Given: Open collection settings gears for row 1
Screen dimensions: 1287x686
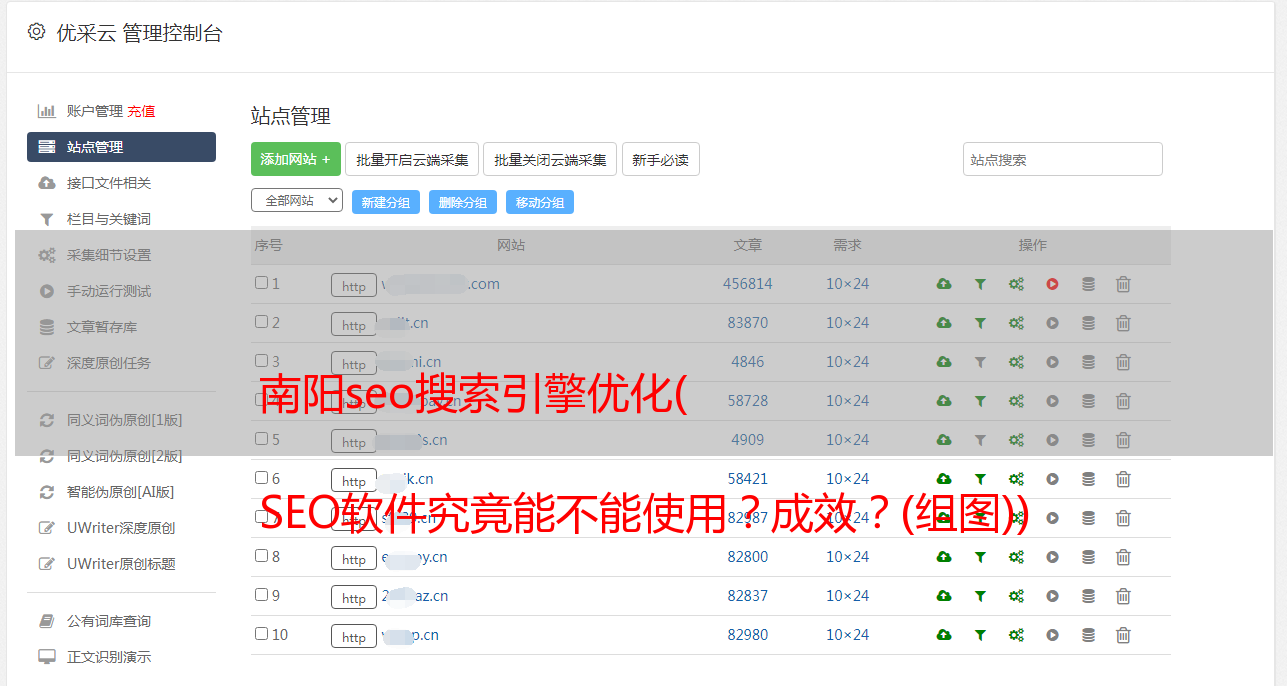Looking at the screenshot, I should pyautogui.click(x=1016, y=284).
